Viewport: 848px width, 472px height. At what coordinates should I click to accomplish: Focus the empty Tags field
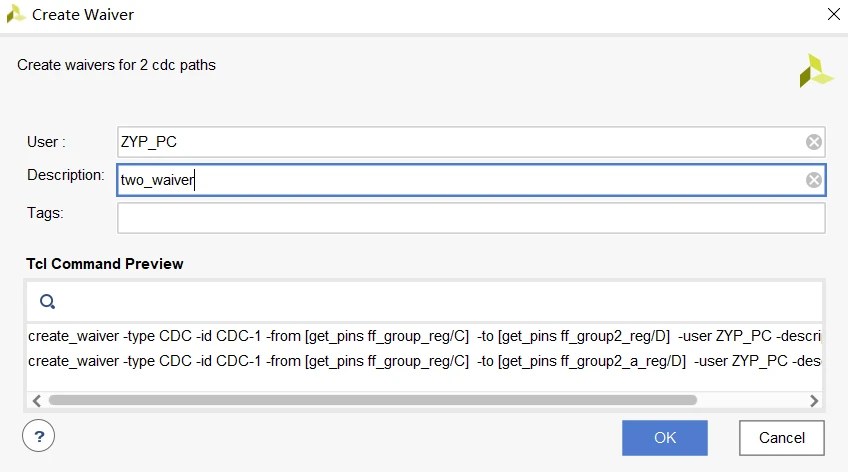(x=470, y=217)
